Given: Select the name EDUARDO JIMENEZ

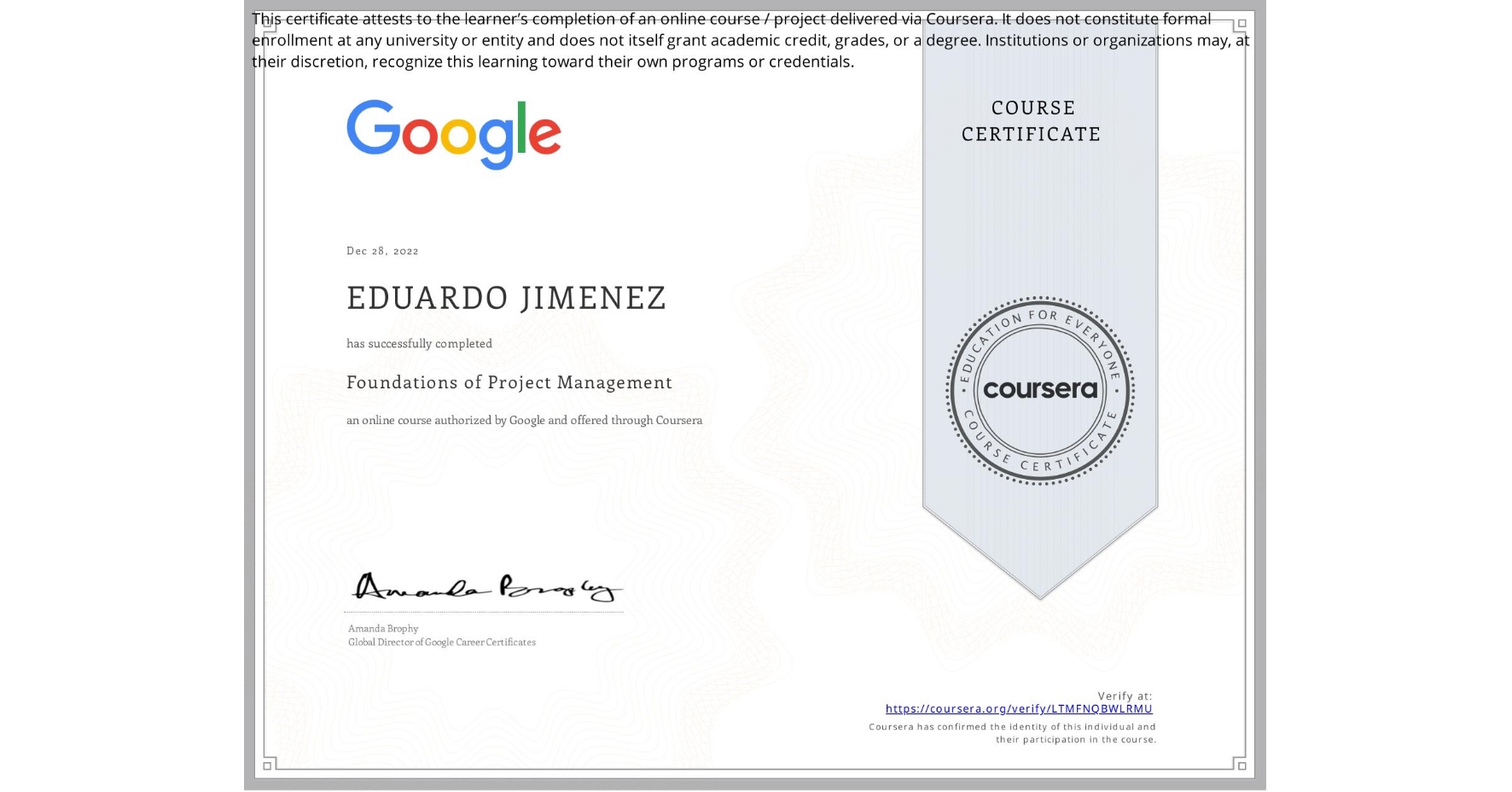Looking at the screenshot, I should click(x=506, y=298).
